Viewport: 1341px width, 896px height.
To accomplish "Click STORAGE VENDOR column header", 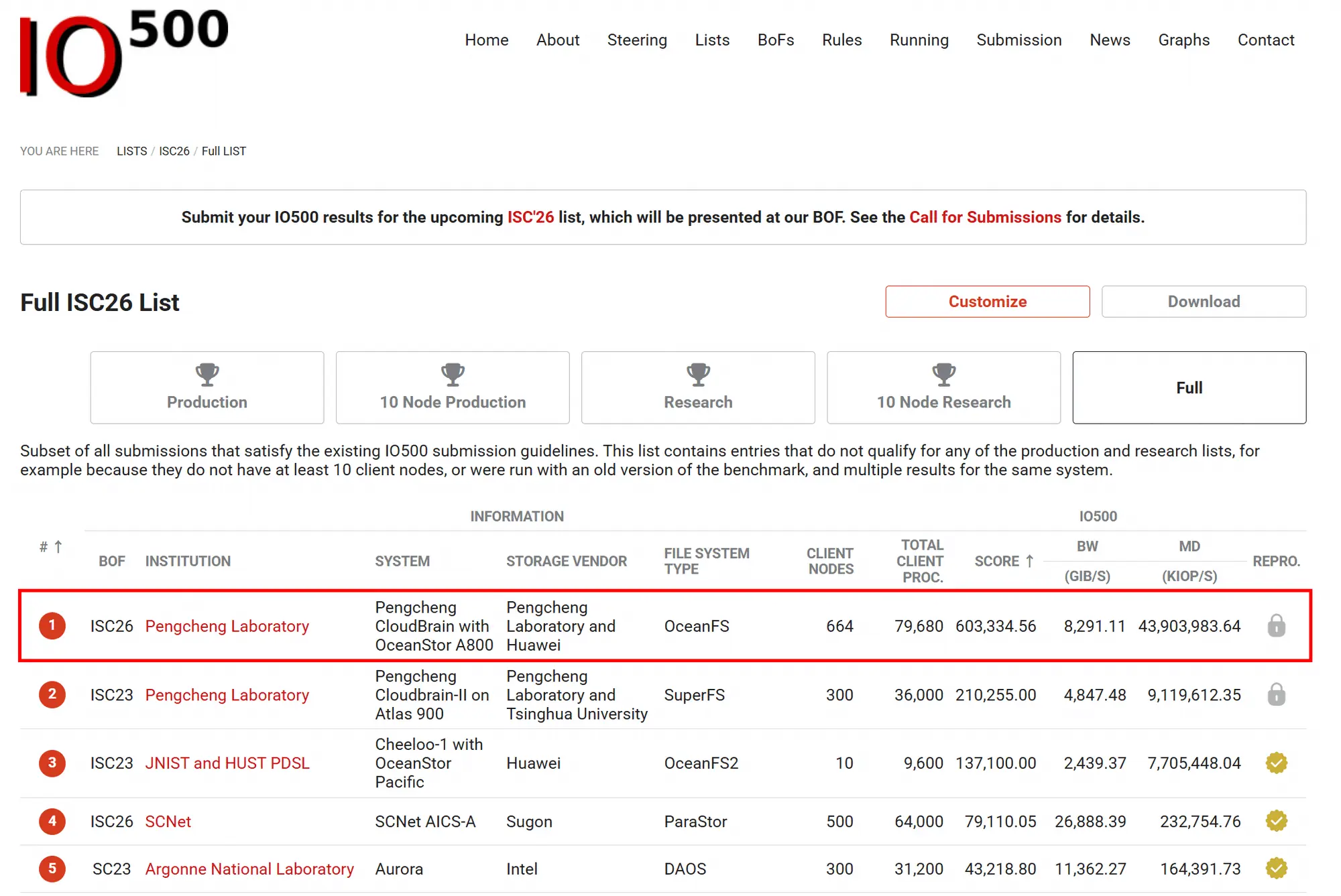I will (x=567, y=561).
